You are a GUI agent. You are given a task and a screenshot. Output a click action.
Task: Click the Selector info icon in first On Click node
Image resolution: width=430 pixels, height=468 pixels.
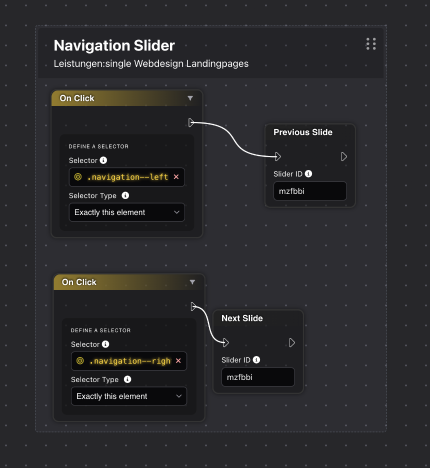103,160
